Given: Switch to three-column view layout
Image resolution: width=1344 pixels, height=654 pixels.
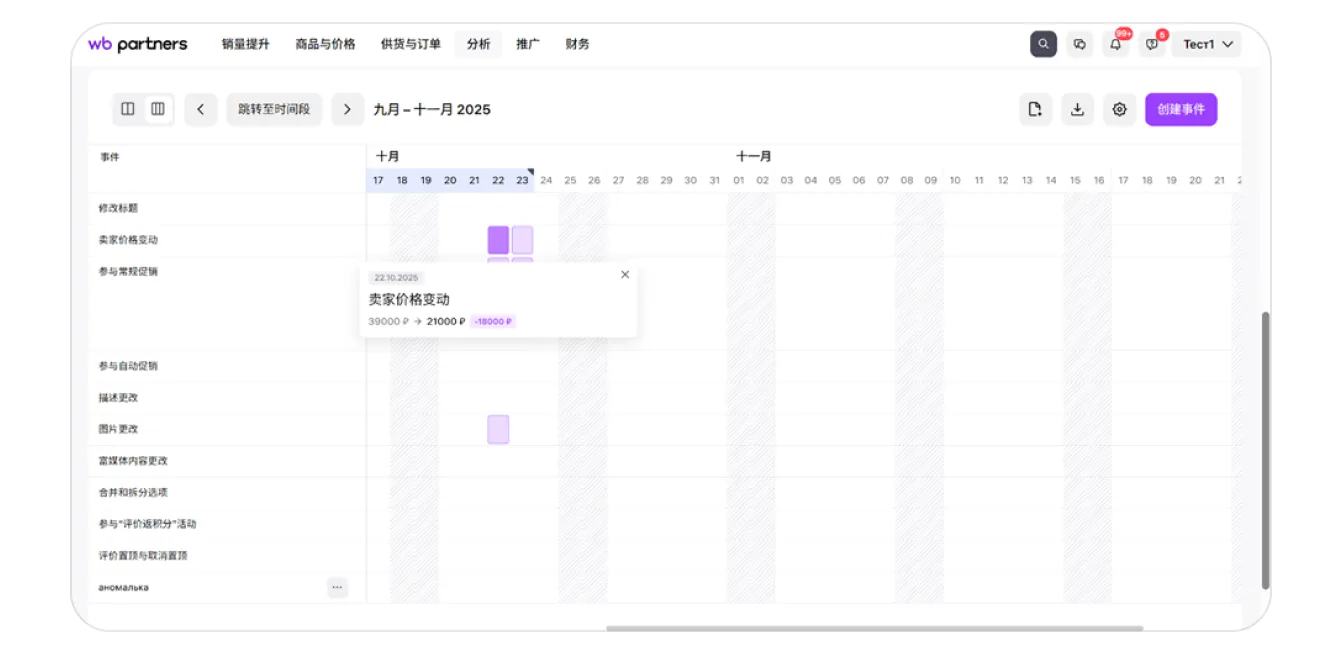Looking at the screenshot, I should 158,109.
